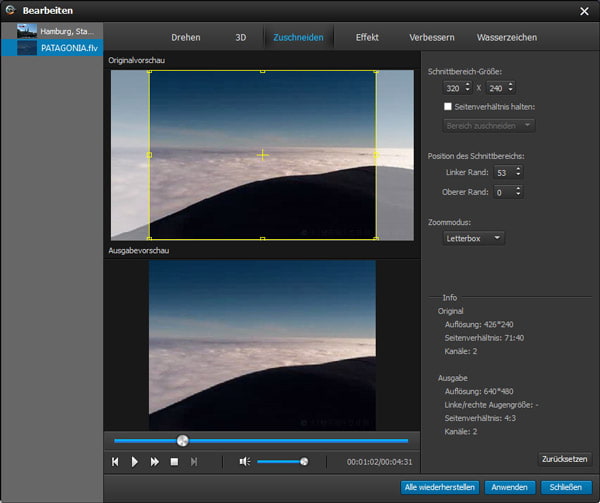
Task: Enable the Seitenverhältnis halten checkbox
Action: pos(448,106)
